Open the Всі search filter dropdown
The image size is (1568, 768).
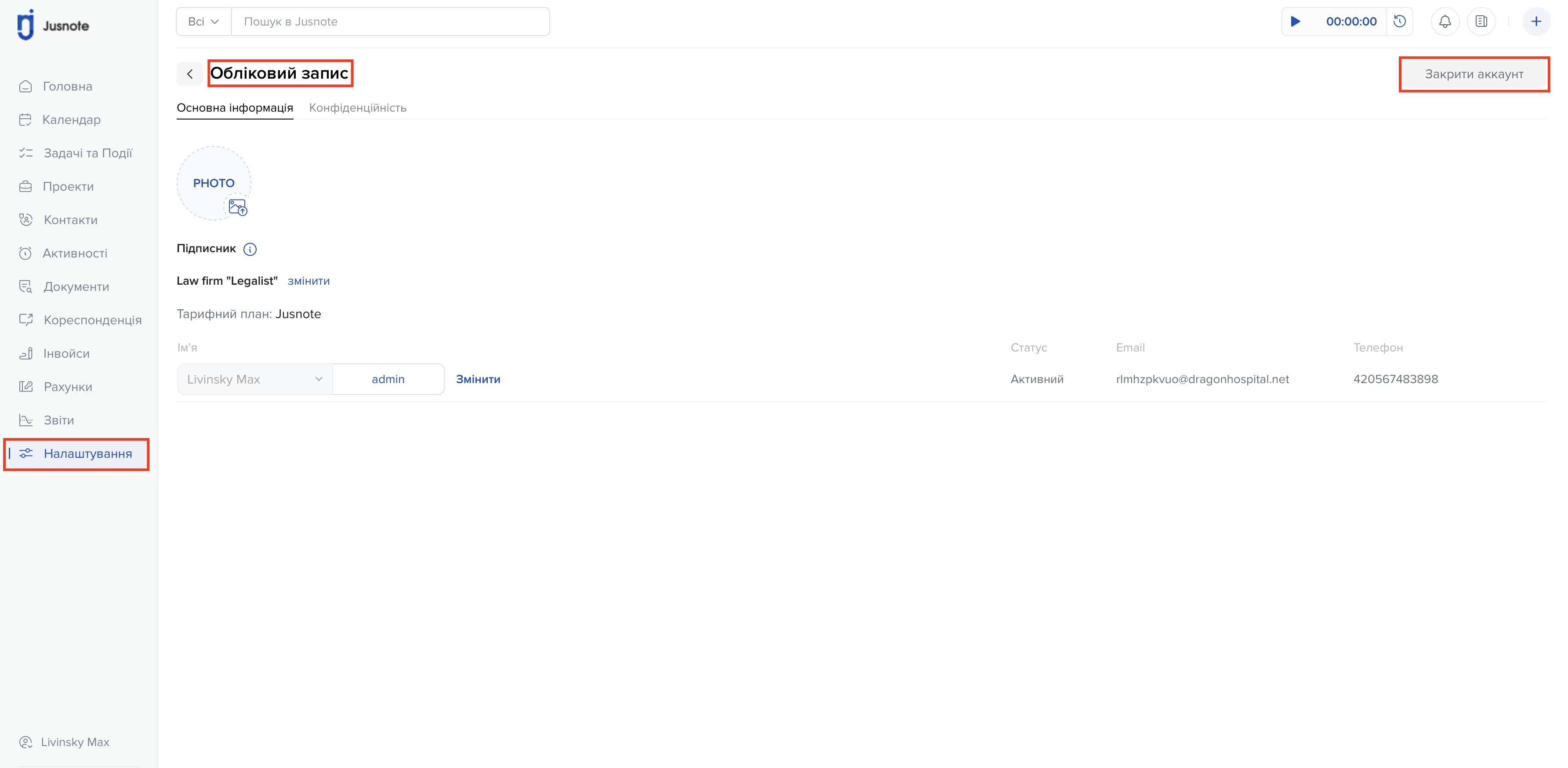tap(203, 22)
